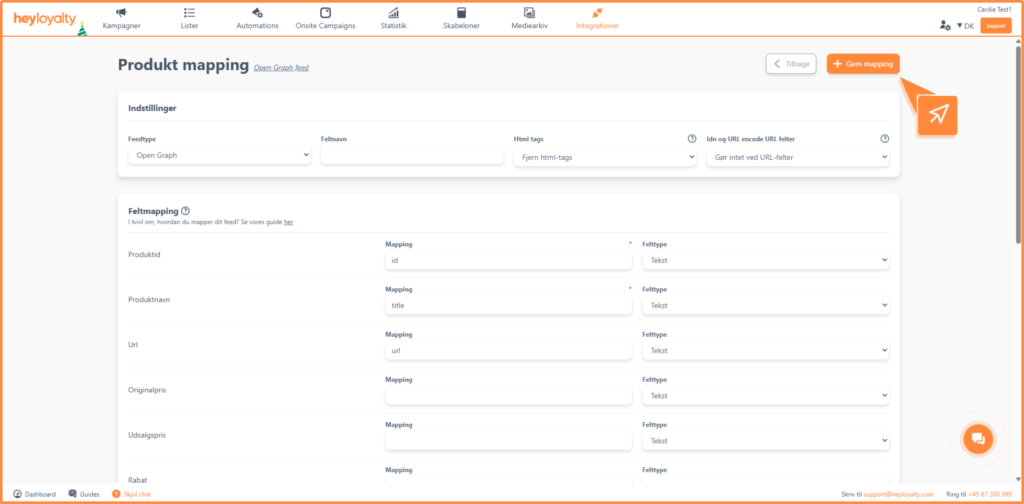1024x504 pixels.
Task: Open Felttype dropdown for Produktid
Action: (765, 261)
